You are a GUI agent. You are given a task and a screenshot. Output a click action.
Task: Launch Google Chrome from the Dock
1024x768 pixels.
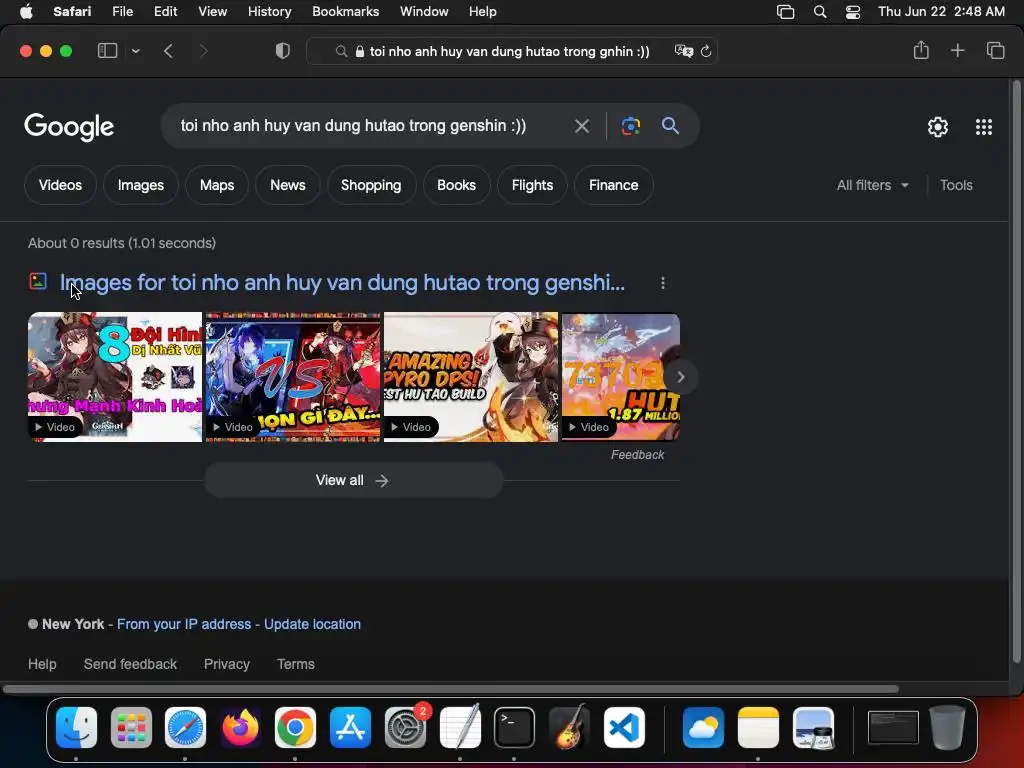[x=295, y=727]
